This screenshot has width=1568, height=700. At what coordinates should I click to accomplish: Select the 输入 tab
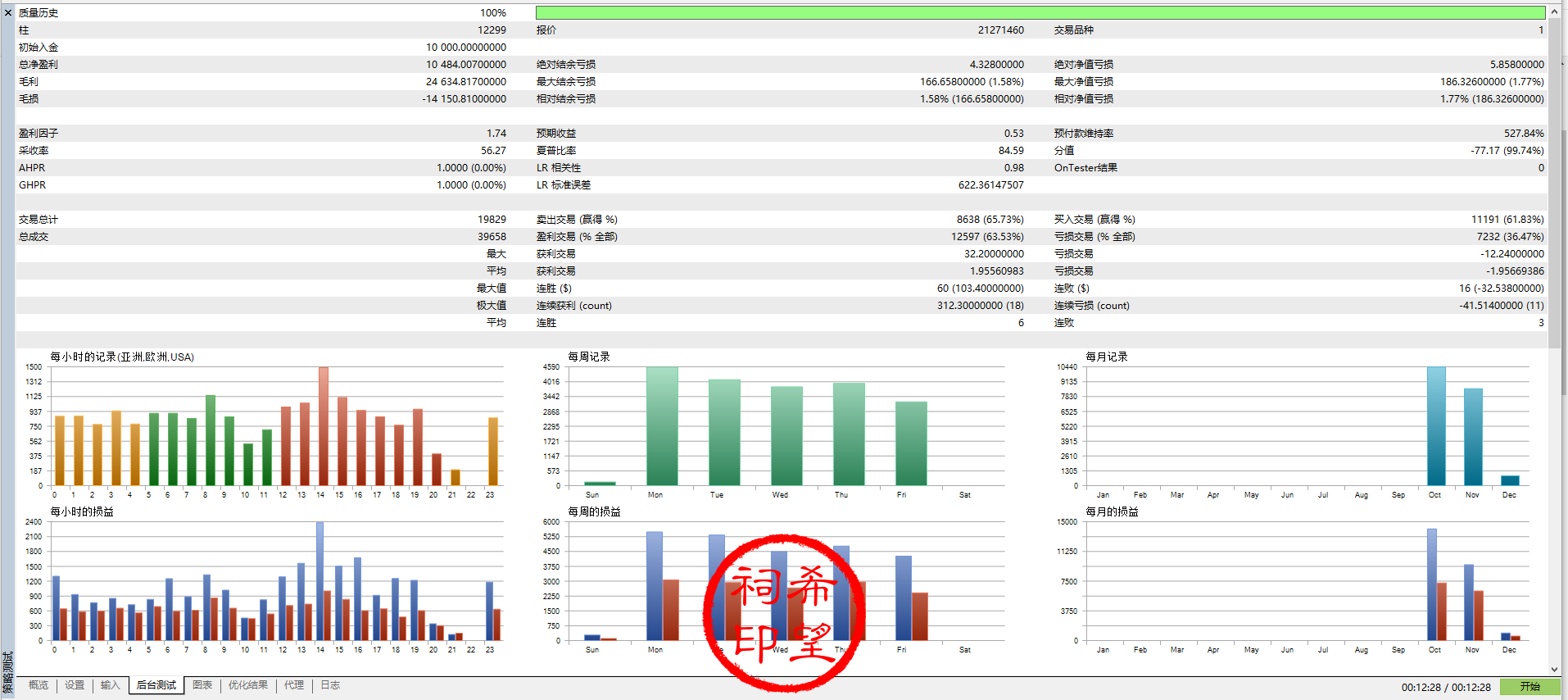tap(111, 685)
